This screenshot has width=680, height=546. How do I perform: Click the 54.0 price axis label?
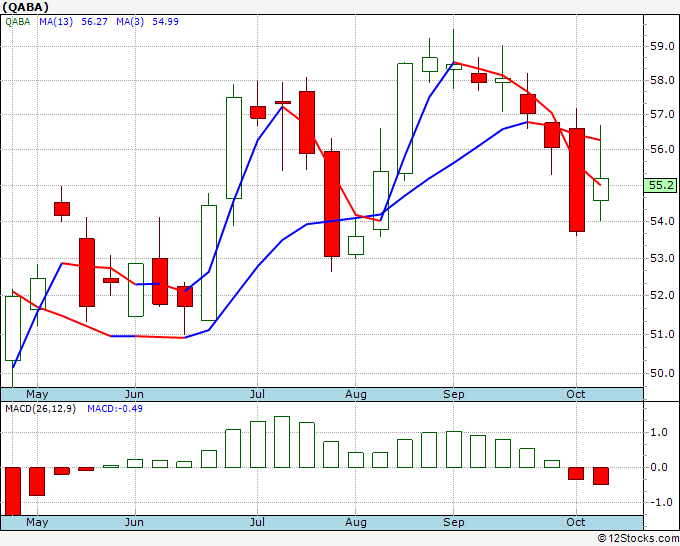click(x=662, y=221)
